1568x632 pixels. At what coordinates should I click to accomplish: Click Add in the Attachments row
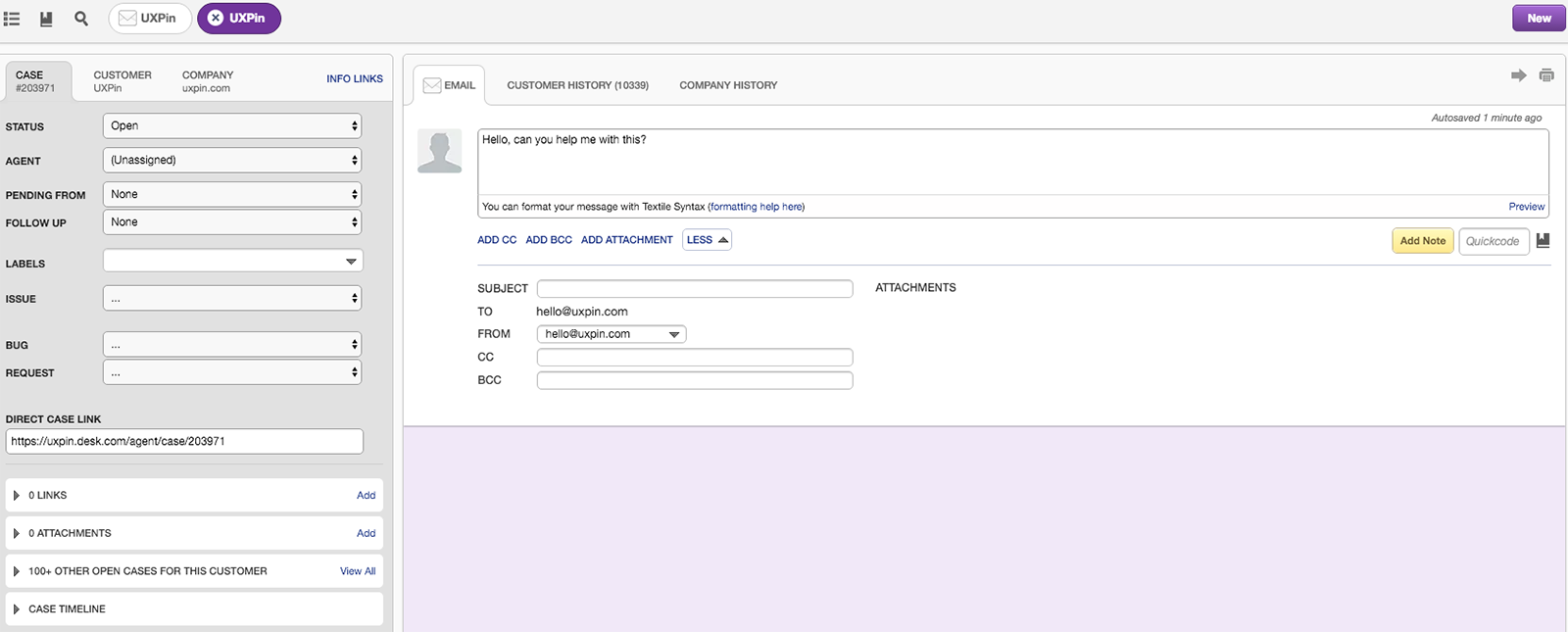pyautogui.click(x=366, y=533)
